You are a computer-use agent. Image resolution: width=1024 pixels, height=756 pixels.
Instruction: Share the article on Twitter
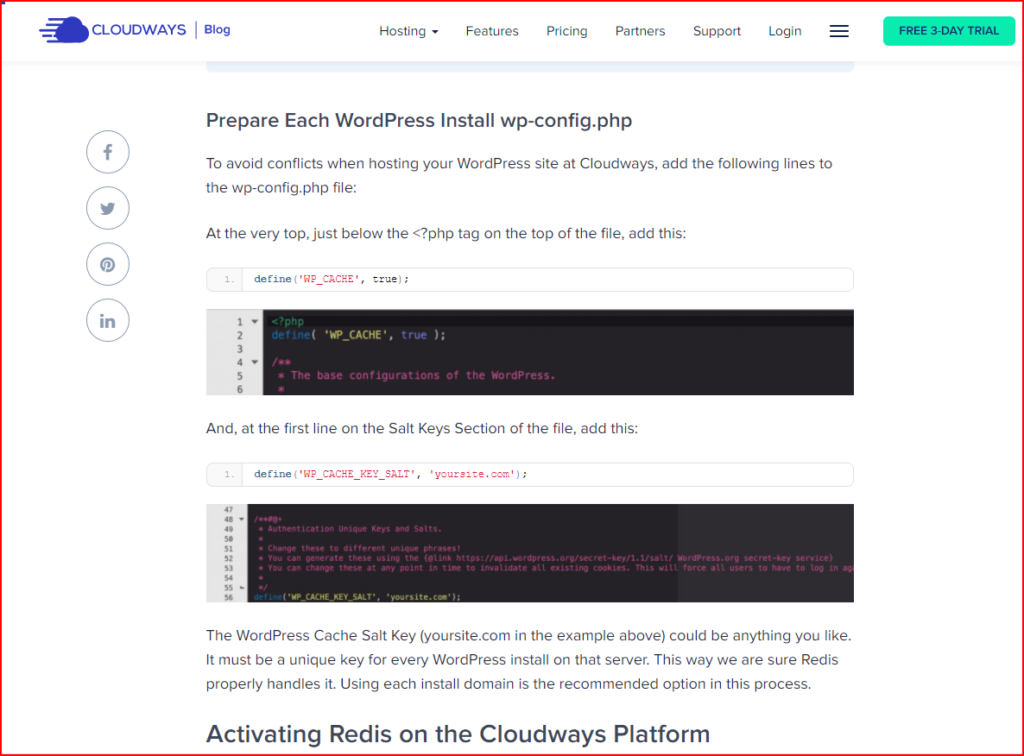click(108, 208)
